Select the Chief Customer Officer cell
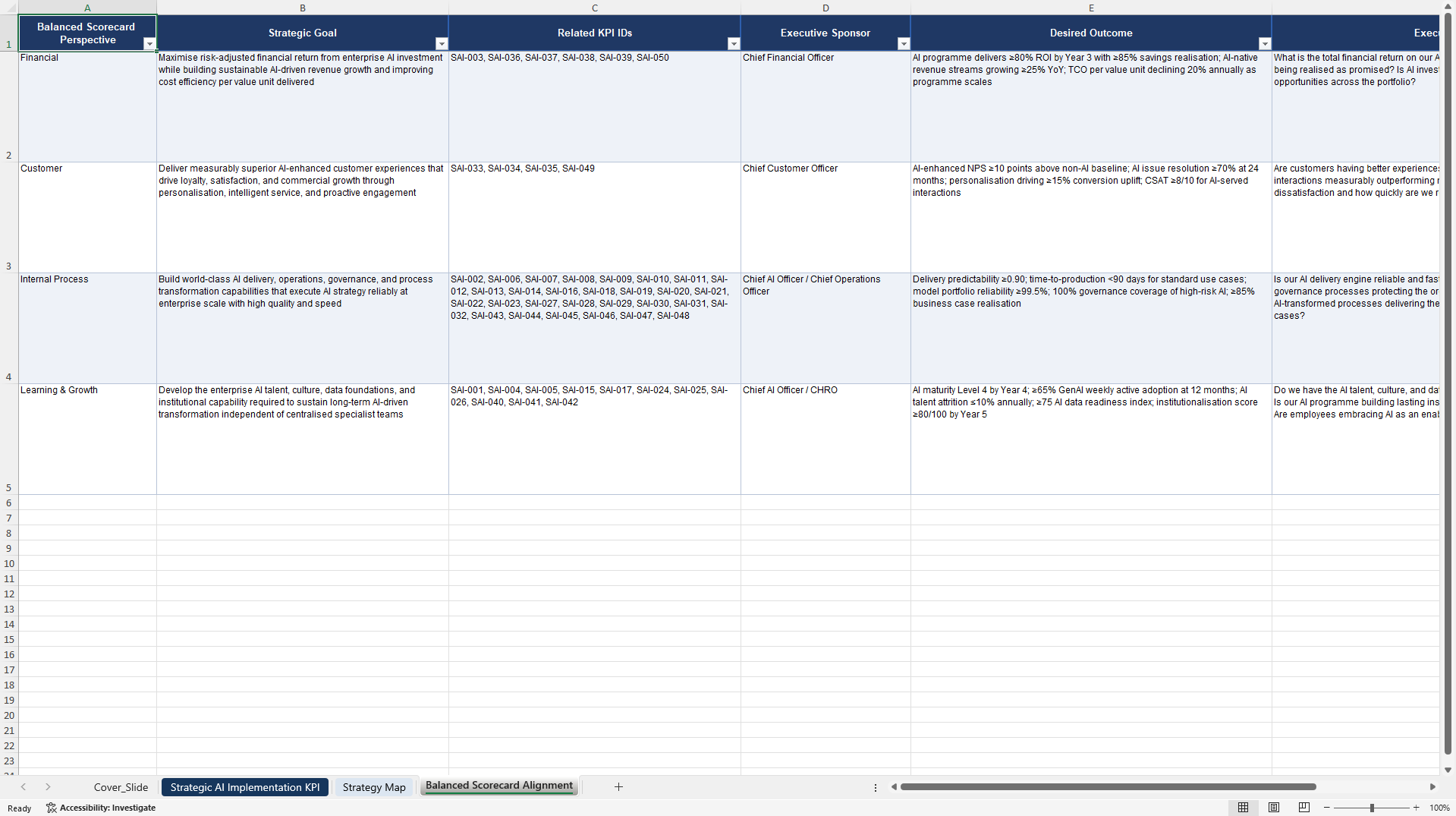The width and height of the screenshot is (1456, 816). 825,217
